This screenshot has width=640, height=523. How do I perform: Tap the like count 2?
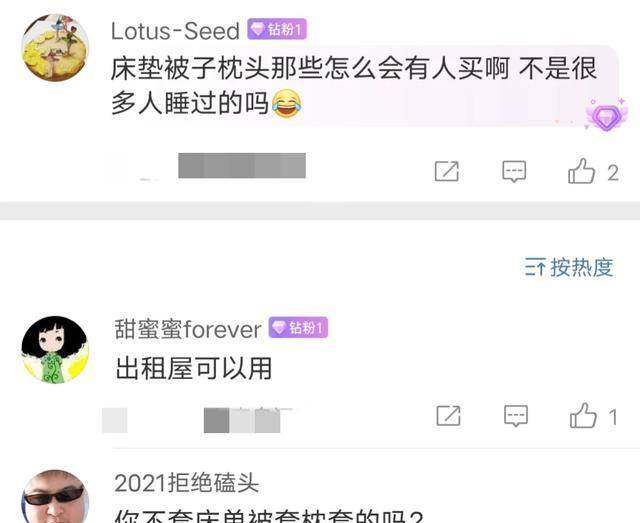[x=613, y=173]
